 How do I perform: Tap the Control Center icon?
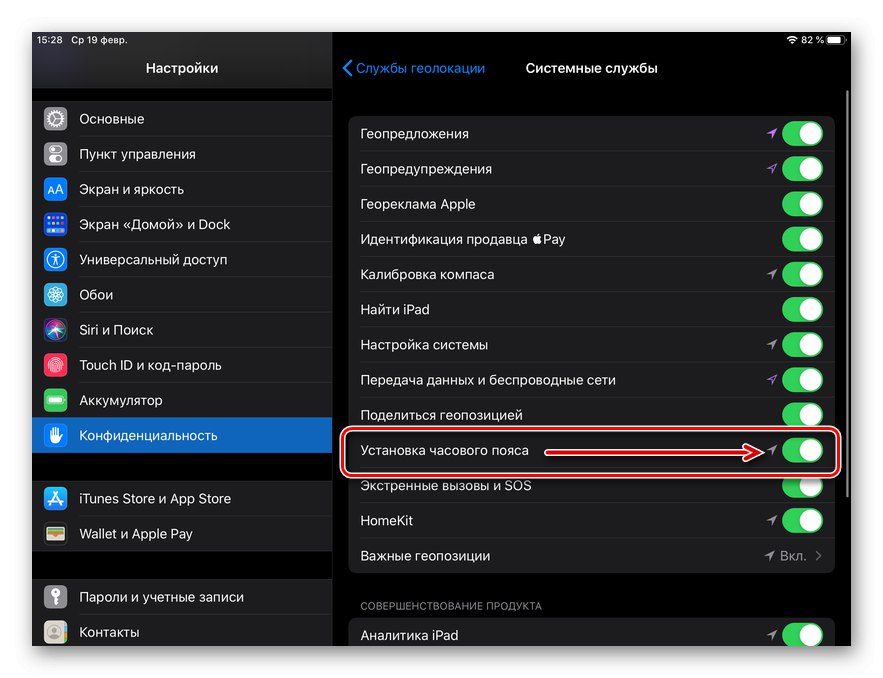tap(56, 154)
